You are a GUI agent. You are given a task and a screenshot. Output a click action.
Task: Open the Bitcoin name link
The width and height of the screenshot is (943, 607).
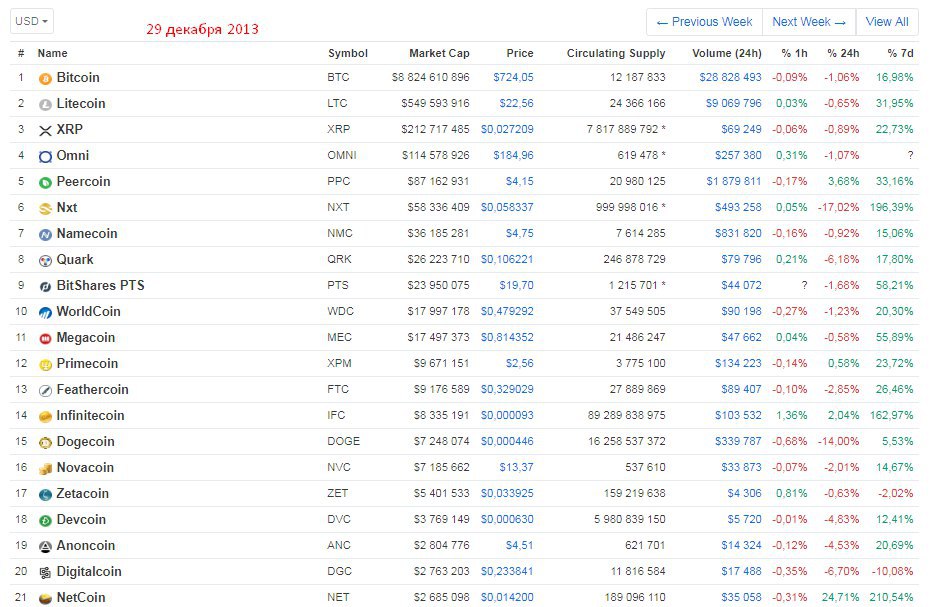pyautogui.click(x=78, y=78)
